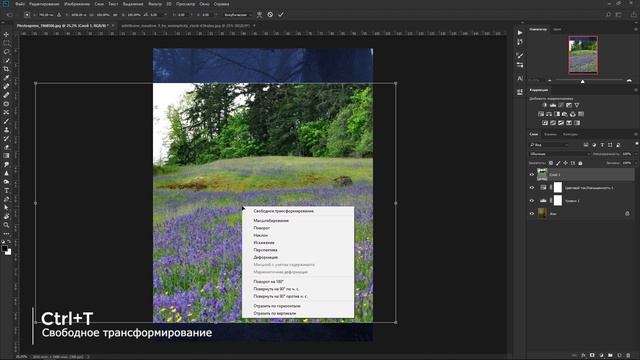This screenshot has height=360, width=640.
Task: Hide the Фон layer eye
Action: [532, 213]
